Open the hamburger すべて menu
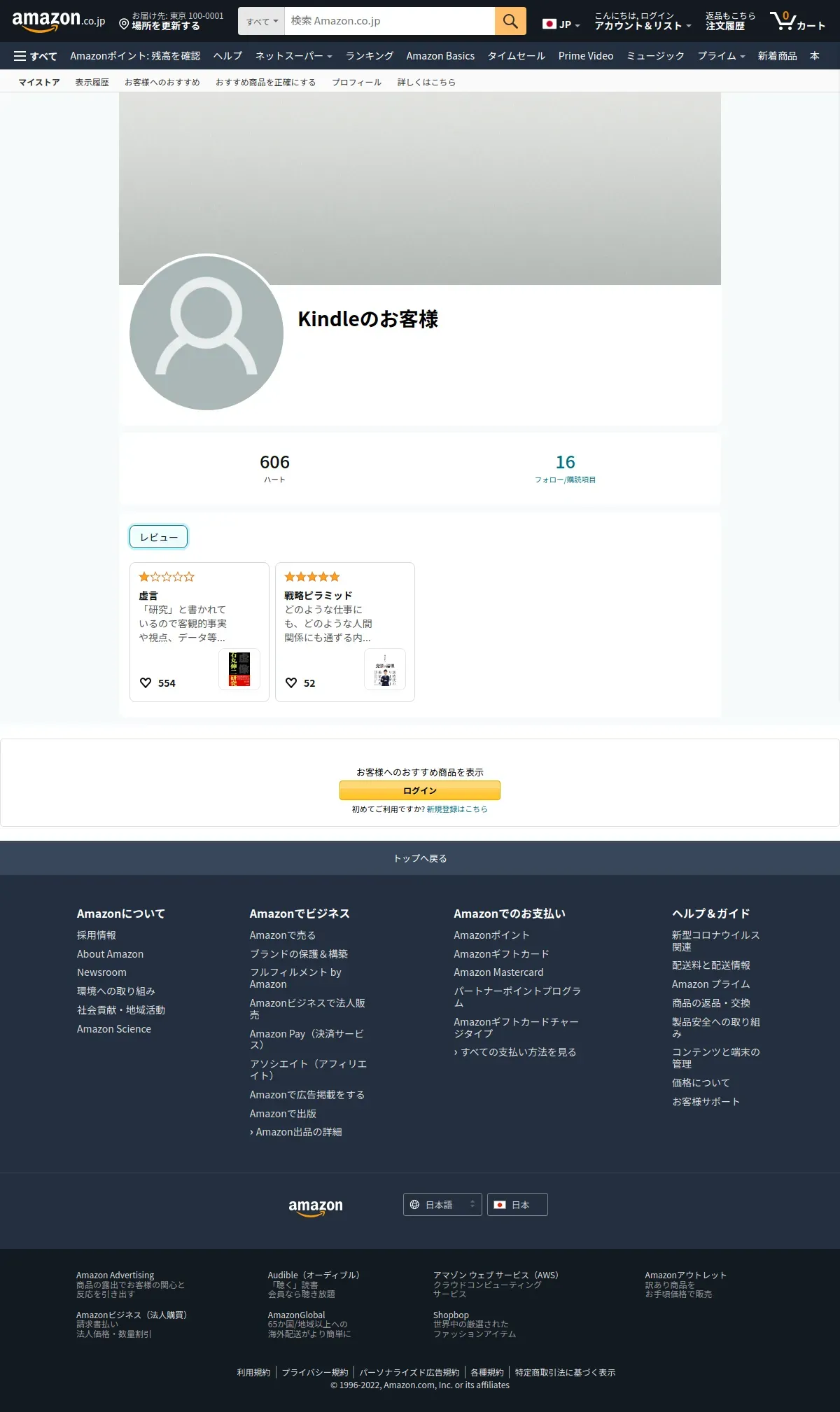The image size is (840, 1412). (x=36, y=56)
